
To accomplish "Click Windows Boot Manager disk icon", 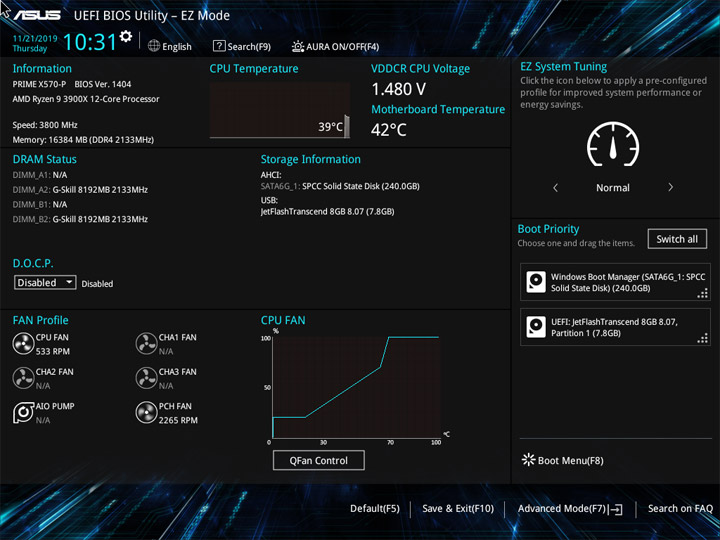I will click(536, 282).
